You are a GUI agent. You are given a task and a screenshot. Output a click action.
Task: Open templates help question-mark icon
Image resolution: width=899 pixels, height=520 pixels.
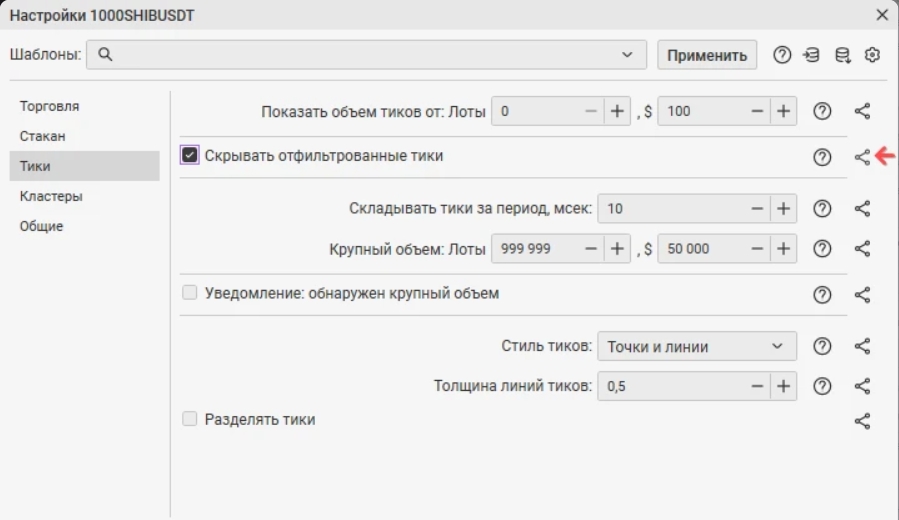point(782,55)
